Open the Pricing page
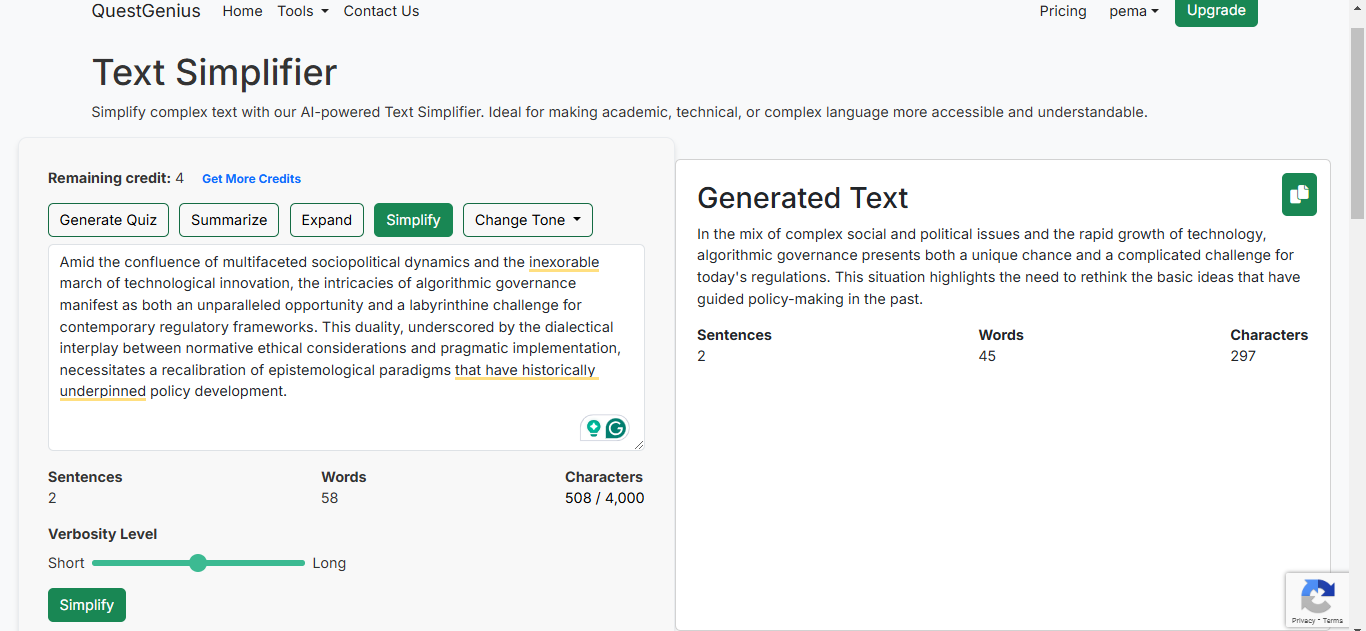1366x631 pixels. (x=1063, y=11)
